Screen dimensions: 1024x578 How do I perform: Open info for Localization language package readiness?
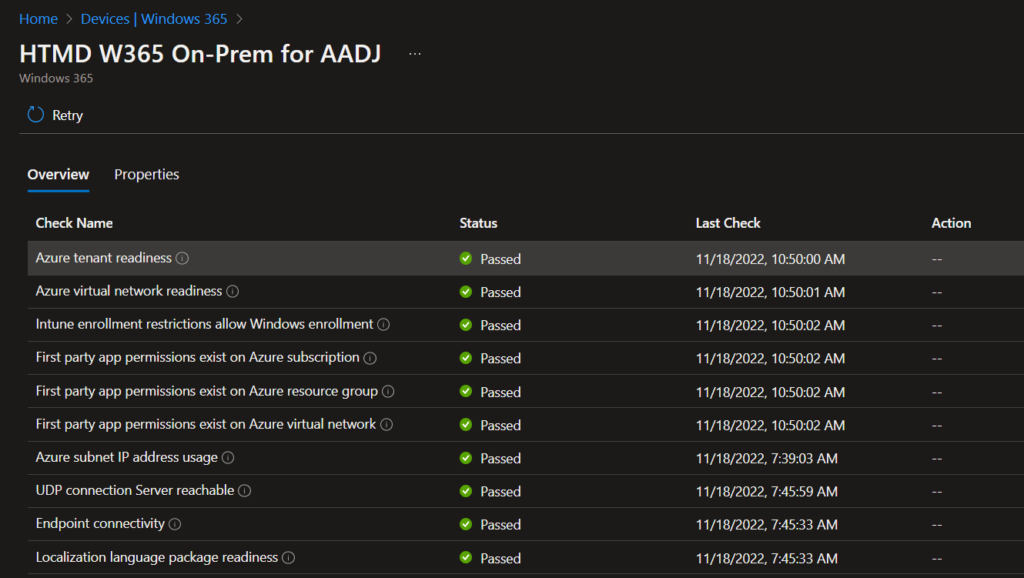coord(288,557)
